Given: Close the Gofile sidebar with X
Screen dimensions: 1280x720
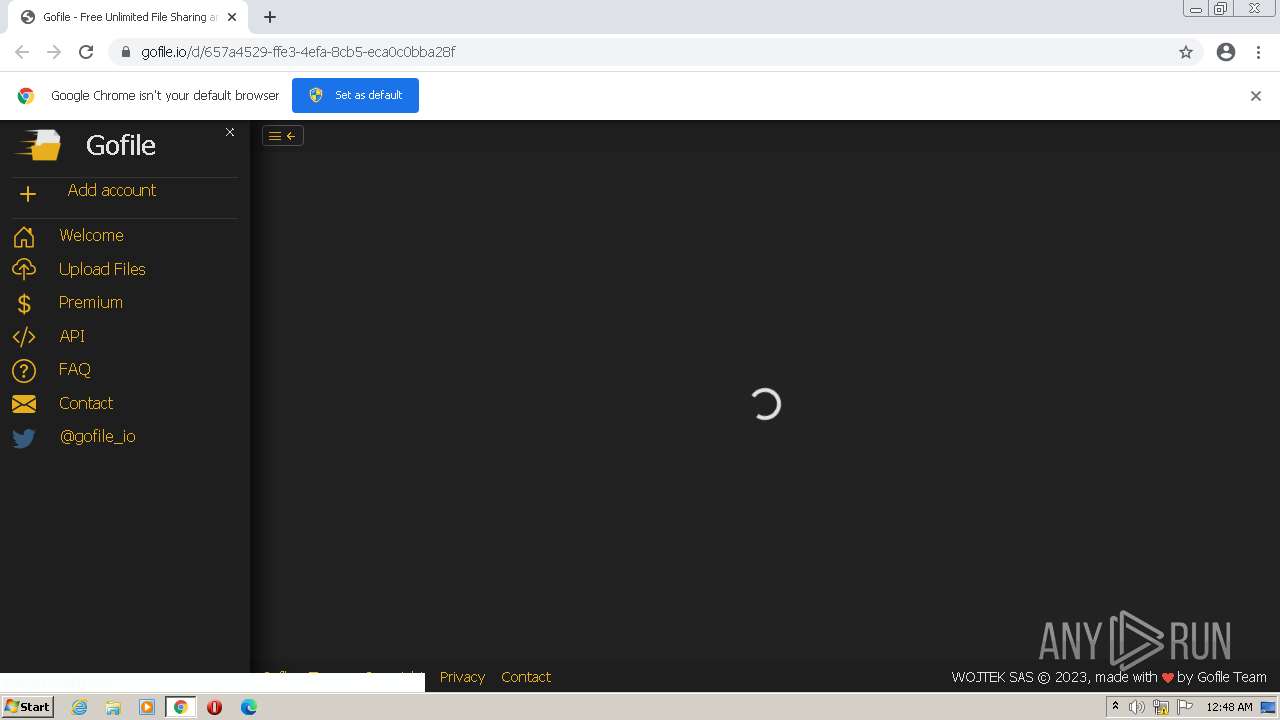Looking at the screenshot, I should coord(230,132).
